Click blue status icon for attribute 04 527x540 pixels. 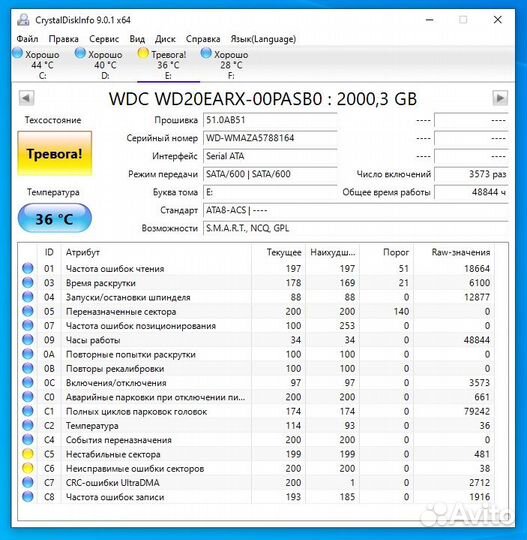click(28, 297)
